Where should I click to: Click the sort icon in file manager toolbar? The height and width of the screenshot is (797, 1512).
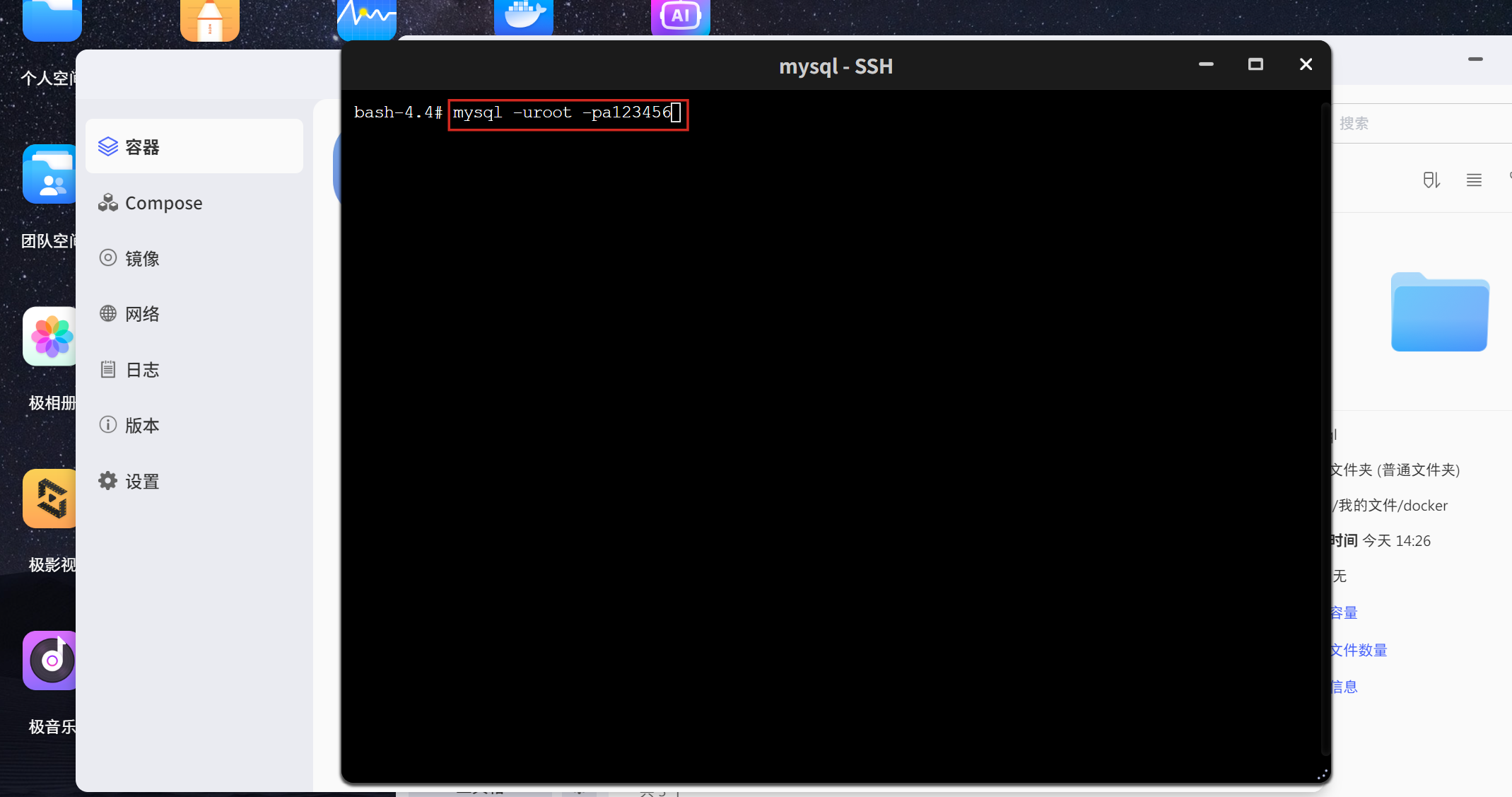(1431, 180)
